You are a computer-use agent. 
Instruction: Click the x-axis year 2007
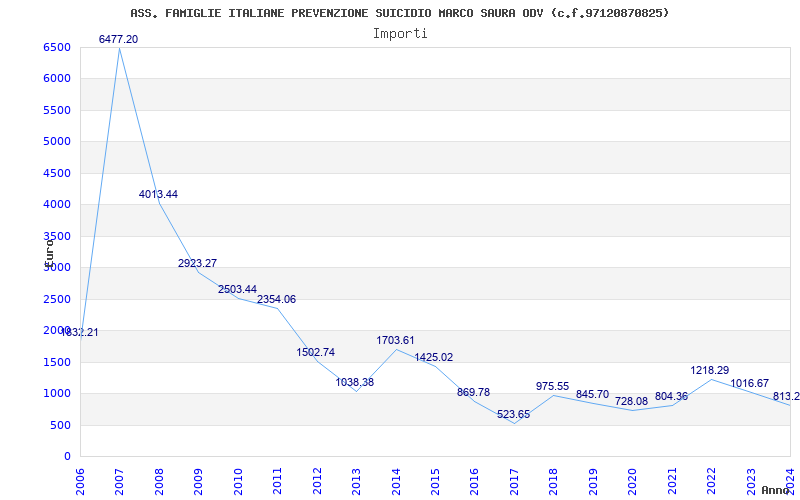click(119, 481)
